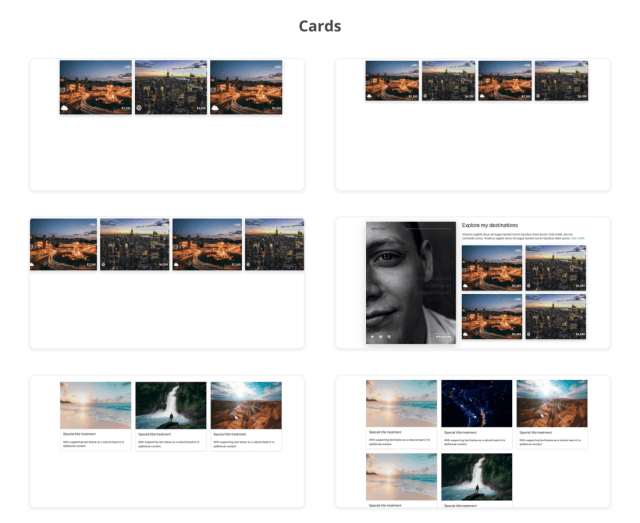Click the Cards page heading
Viewport: 640px width, 523px height.
point(320,26)
